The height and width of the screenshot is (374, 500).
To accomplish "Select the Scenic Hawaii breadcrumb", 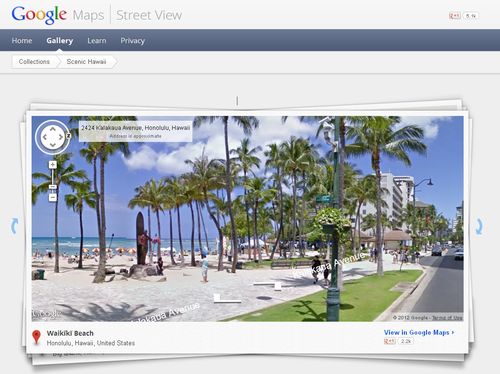I will coord(86,62).
